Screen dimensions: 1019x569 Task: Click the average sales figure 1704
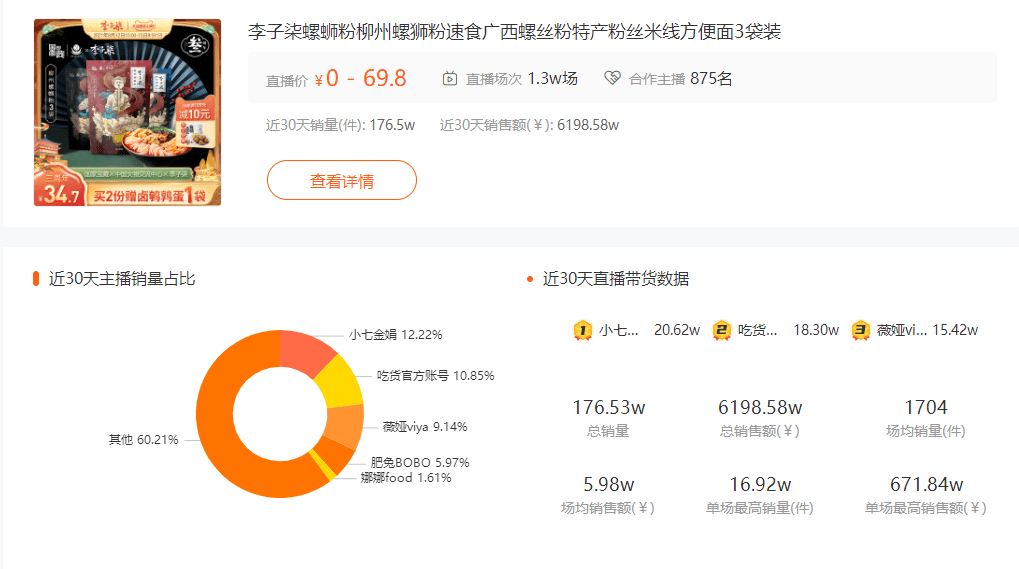tap(926, 407)
